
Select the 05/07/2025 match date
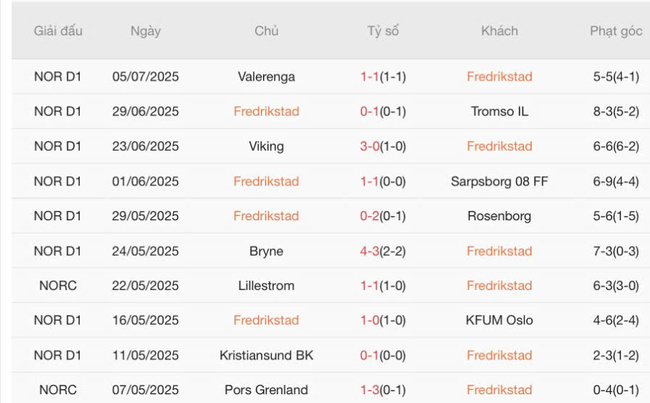tap(145, 76)
